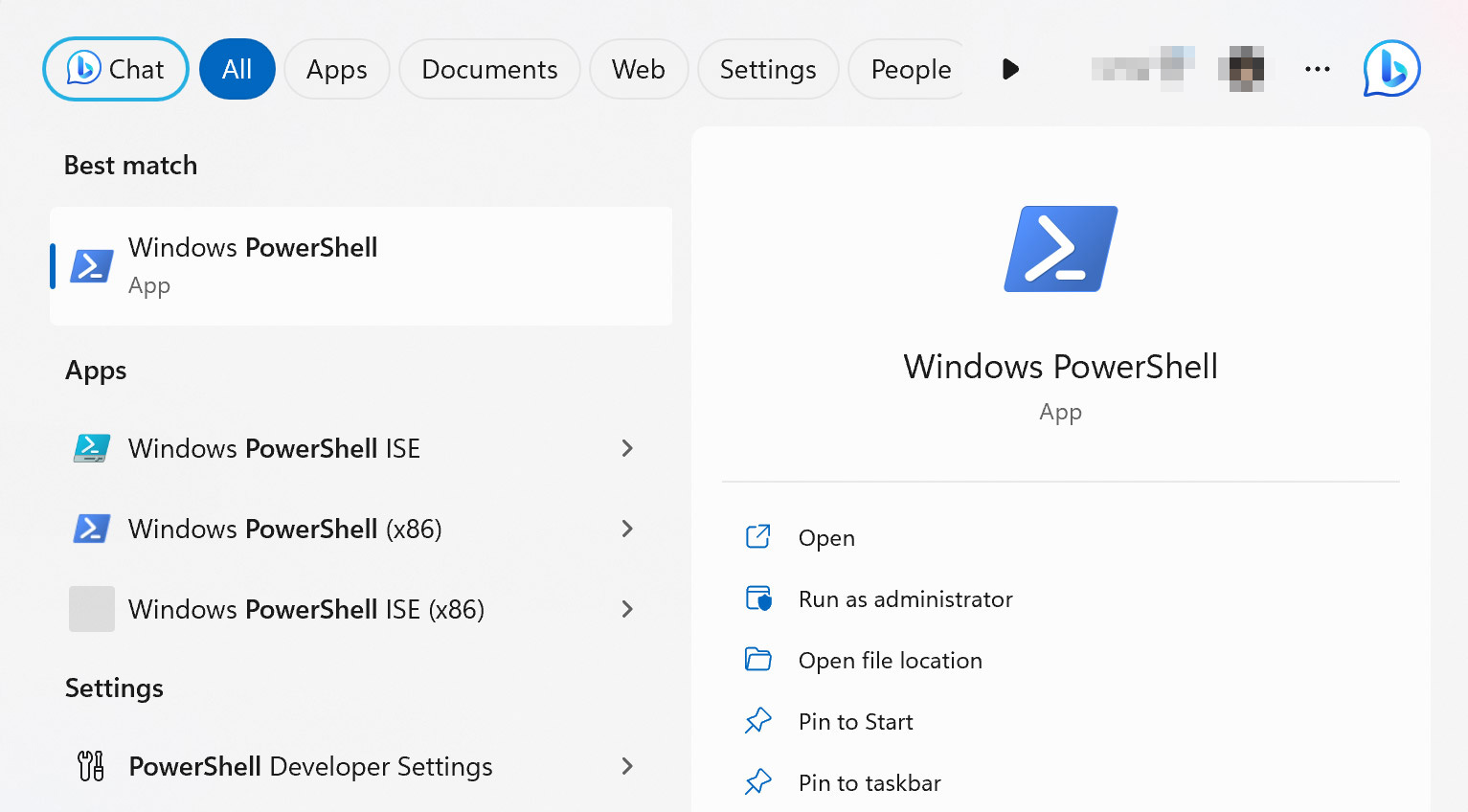Click the PowerShell (x86) app icon
This screenshot has width=1468, height=812.
(92, 529)
